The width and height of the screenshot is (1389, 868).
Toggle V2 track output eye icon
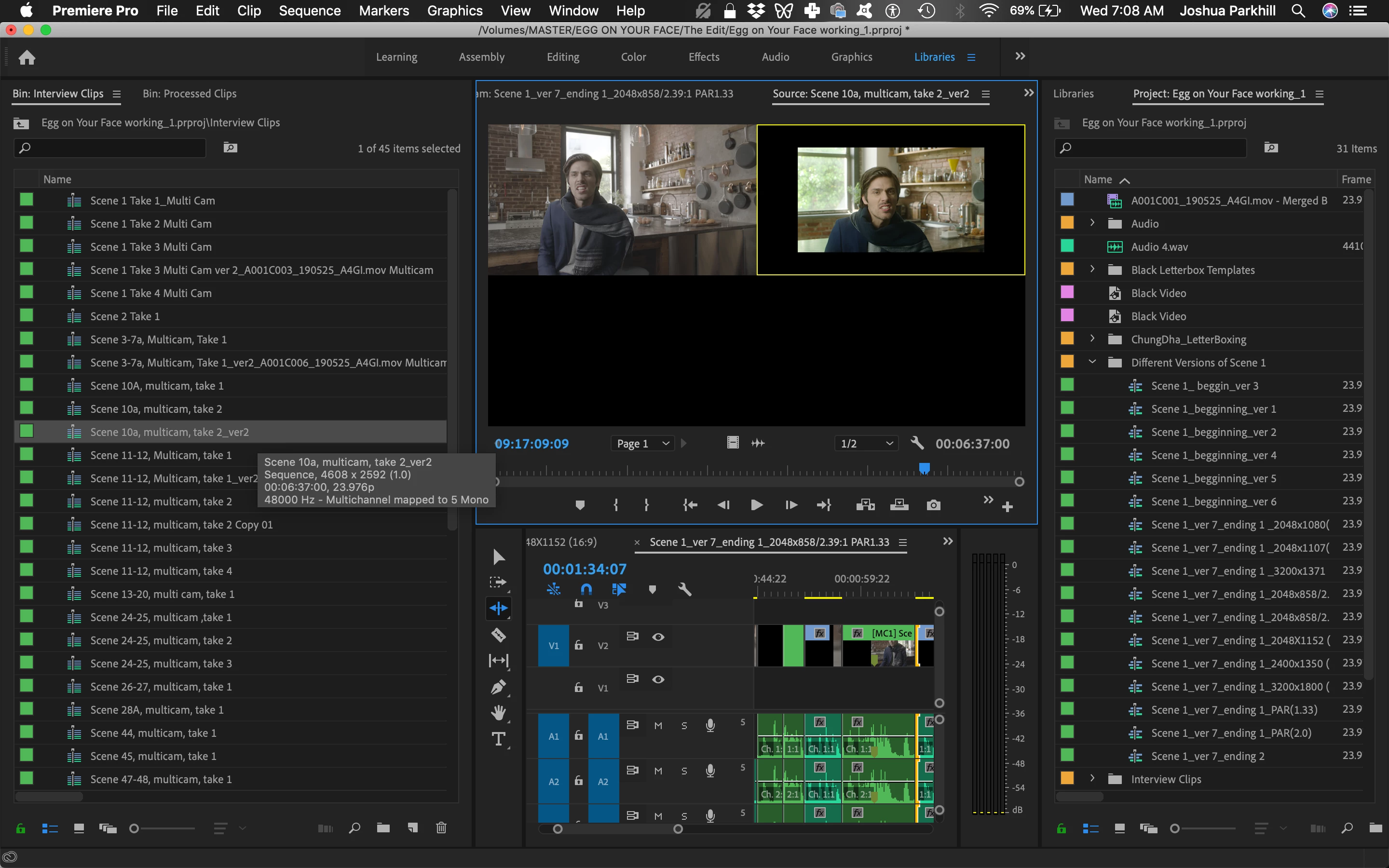658,637
